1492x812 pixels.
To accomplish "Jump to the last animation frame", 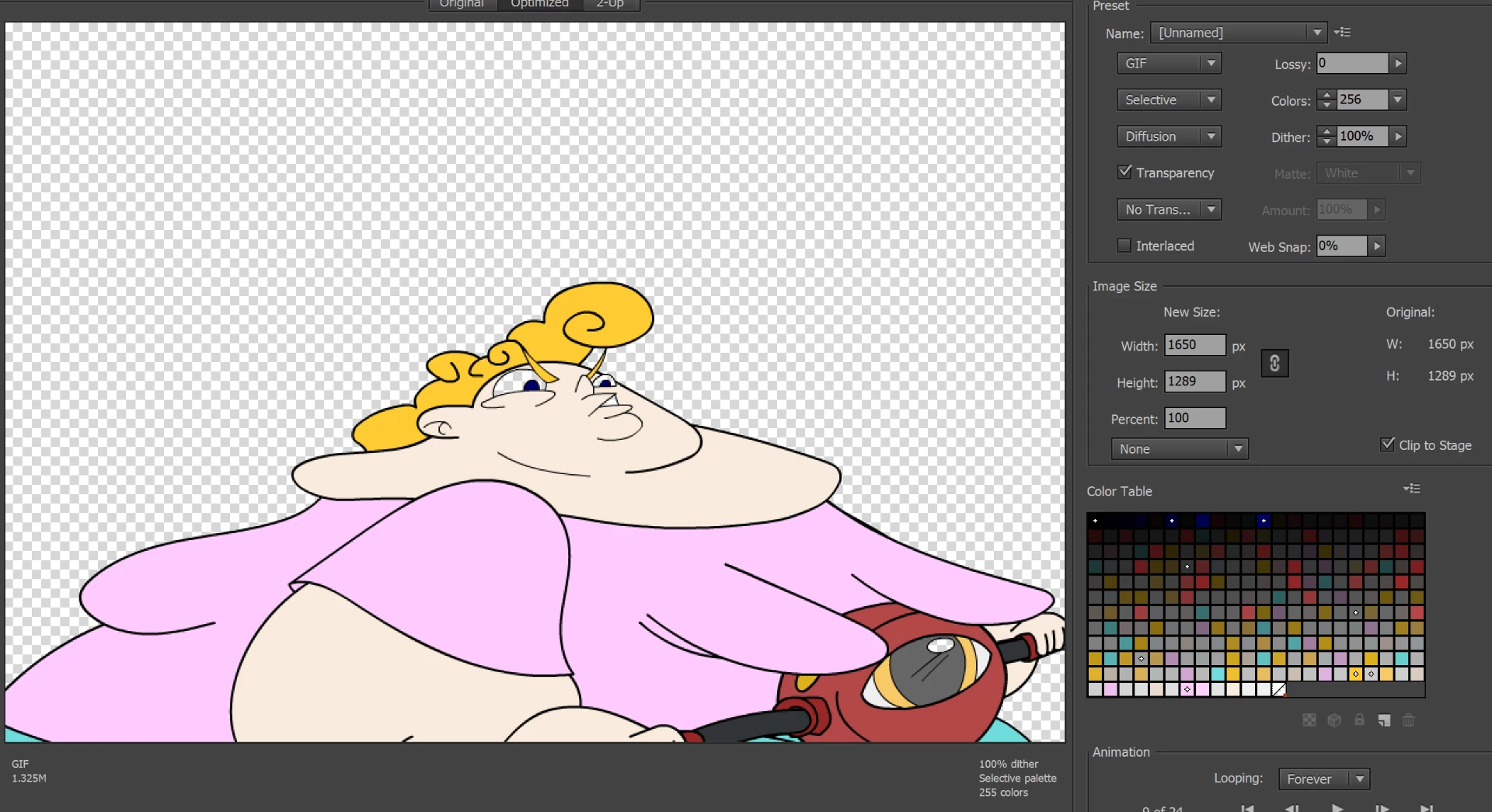I will point(1427,808).
